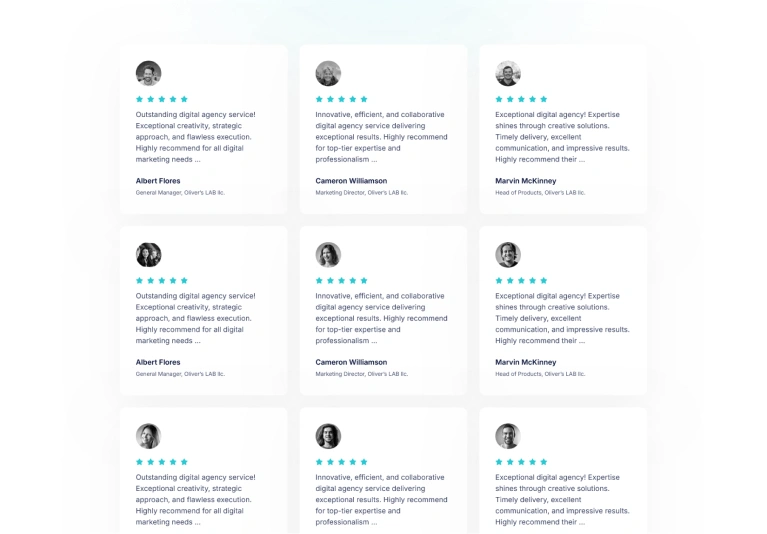
Task: Click the name Albert Flores in the top card
Action: tap(158, 181)
